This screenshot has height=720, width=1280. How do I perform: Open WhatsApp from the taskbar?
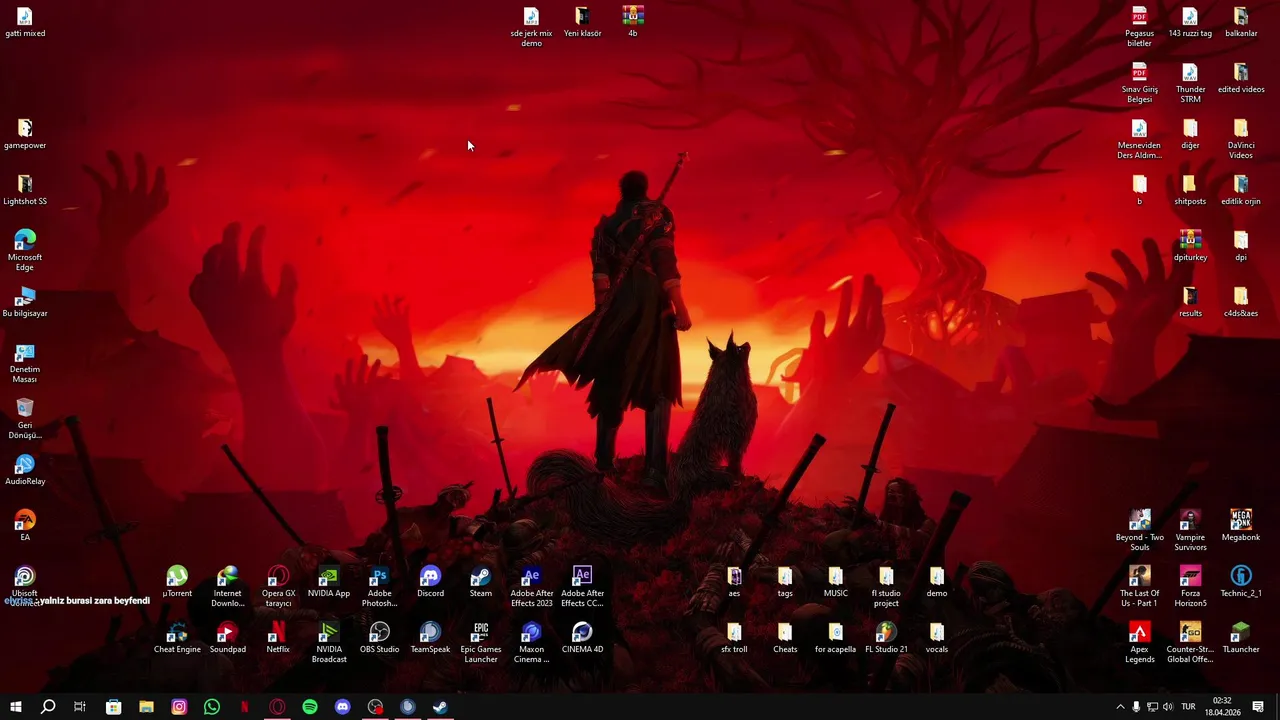tap(212, 707)
